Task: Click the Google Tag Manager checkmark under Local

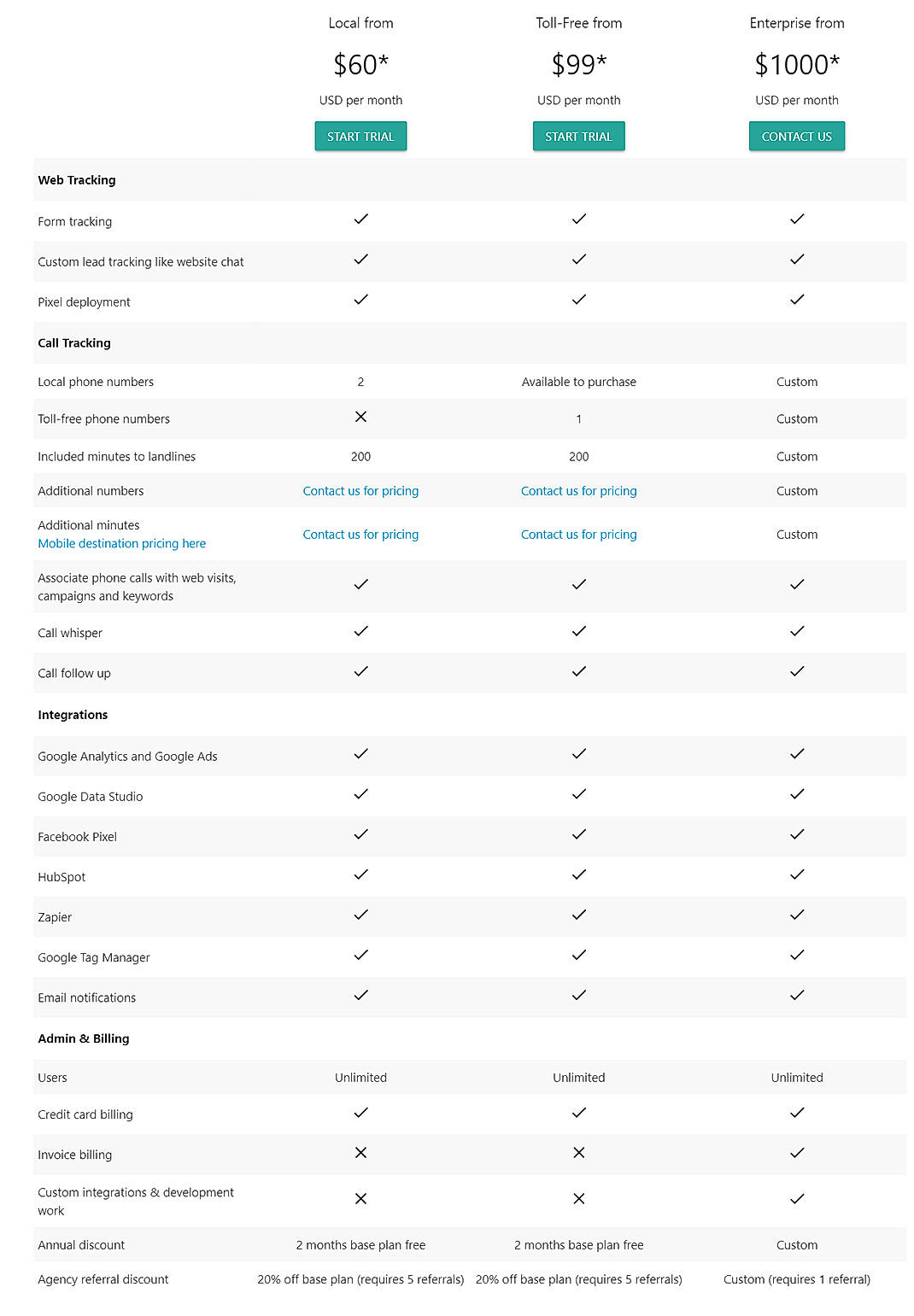Action: click(x=360, y=956)
